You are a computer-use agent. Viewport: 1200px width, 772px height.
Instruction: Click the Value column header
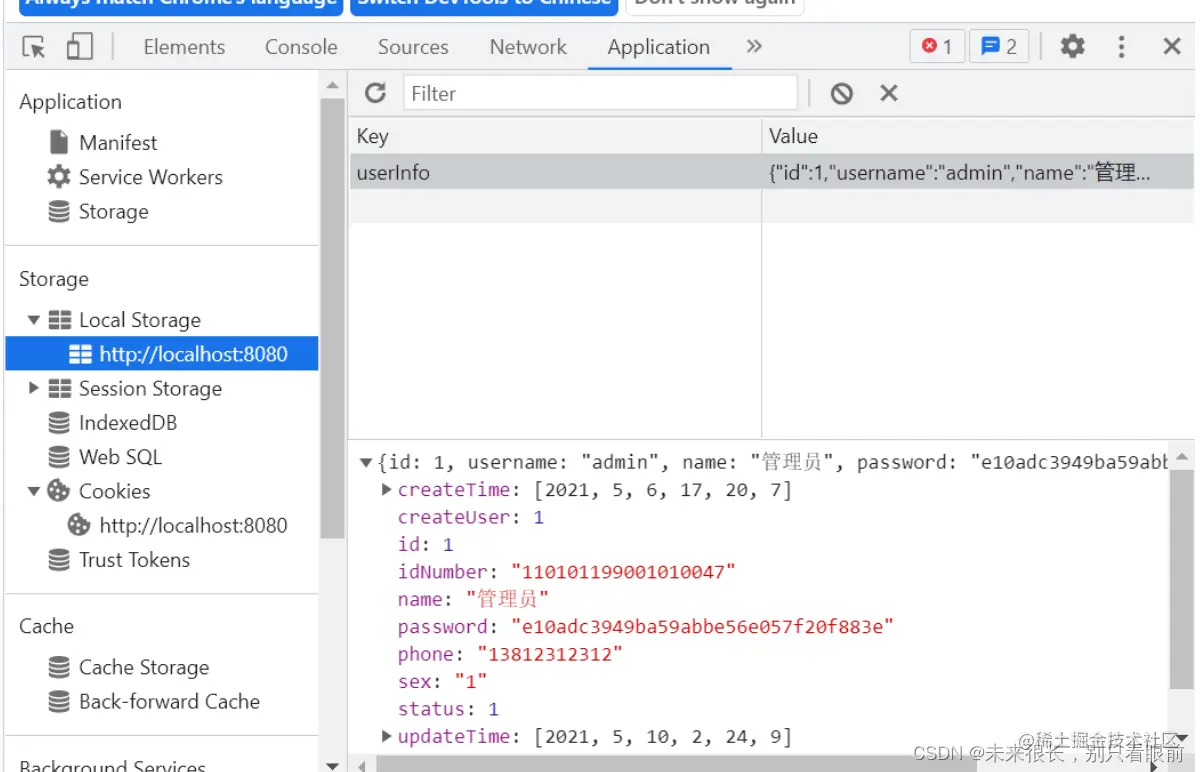(x=978, y=136)
